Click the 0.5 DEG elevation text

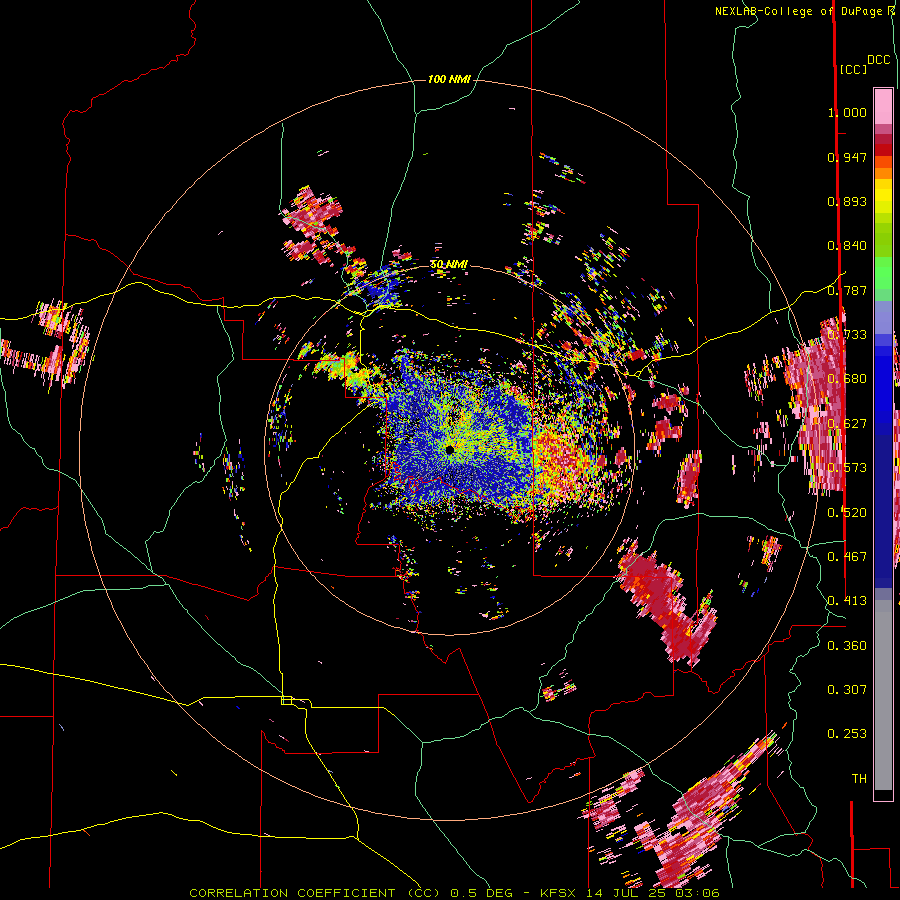coord(483,893)
